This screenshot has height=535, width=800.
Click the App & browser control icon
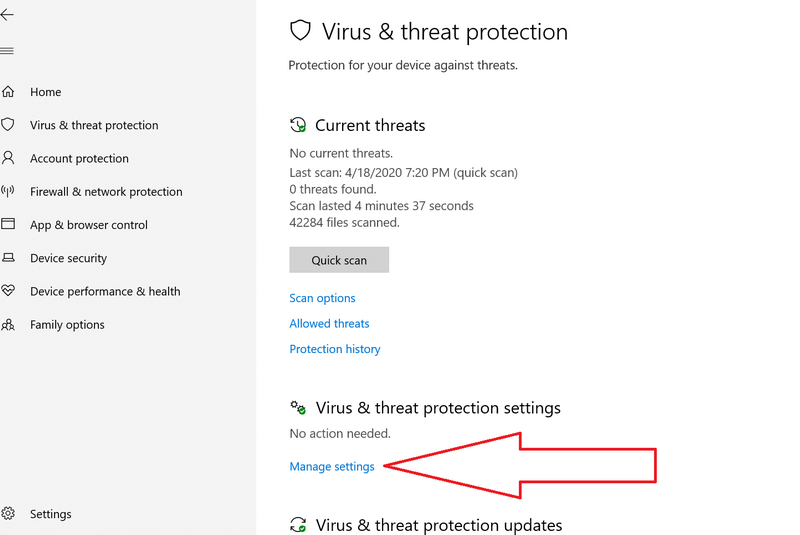click(8, 225)
